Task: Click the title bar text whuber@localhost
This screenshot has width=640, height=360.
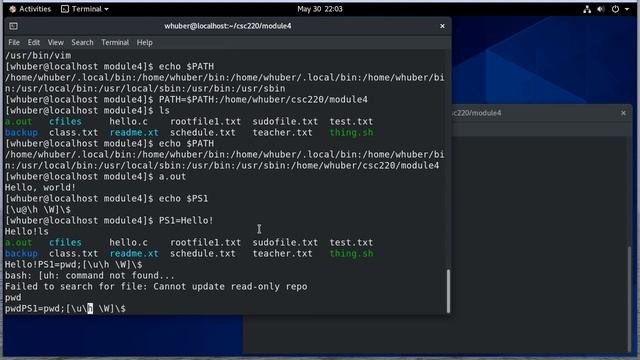Action: click(228, 26)
